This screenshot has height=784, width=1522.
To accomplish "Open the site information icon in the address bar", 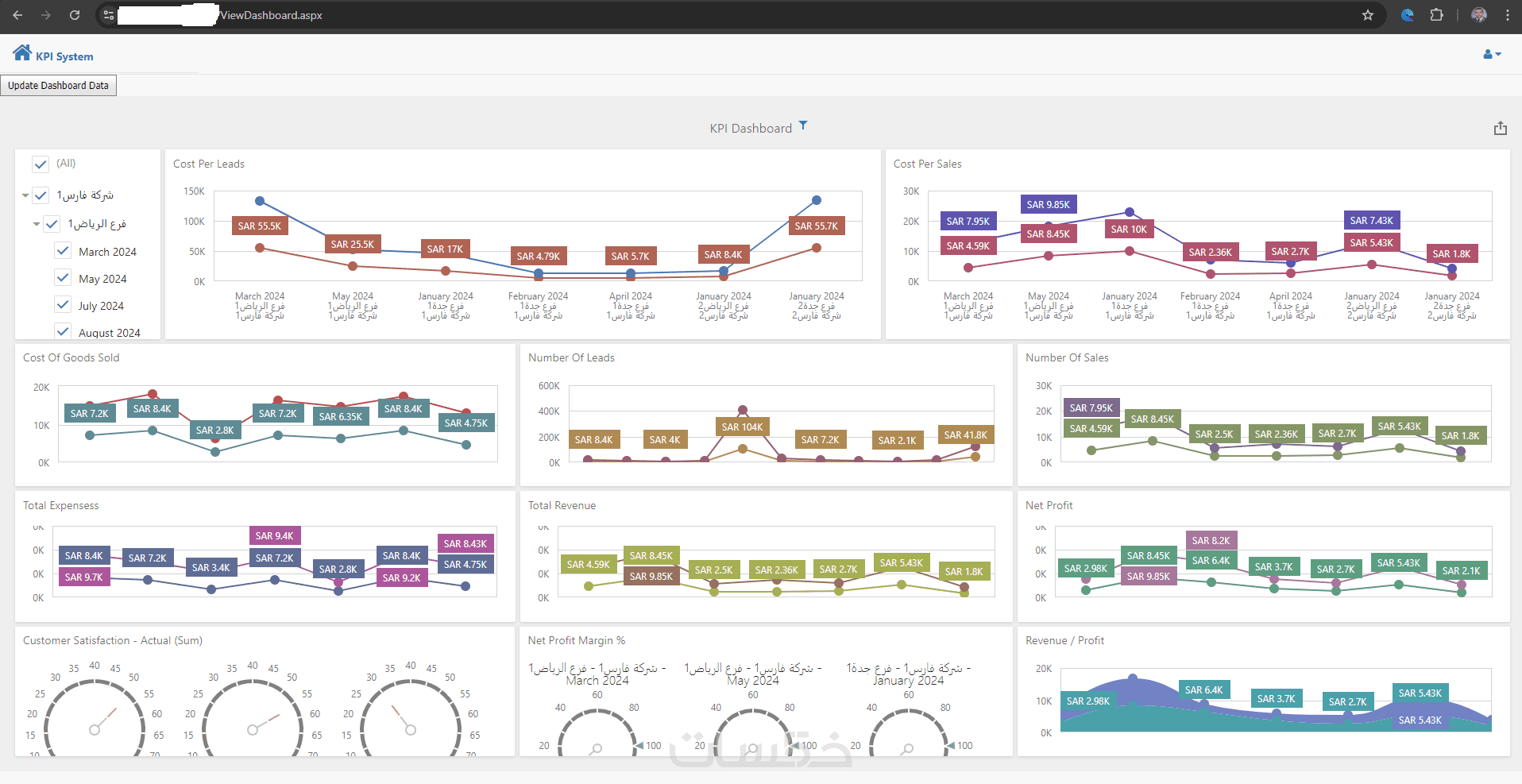I will (x=109, y=15).
